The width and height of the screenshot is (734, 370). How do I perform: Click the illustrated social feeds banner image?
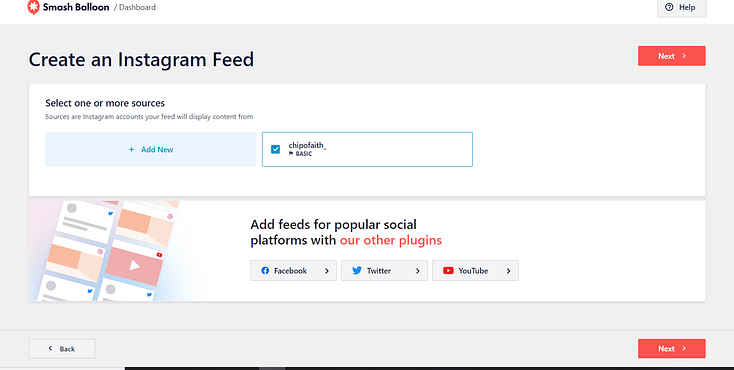pos(117,251)
